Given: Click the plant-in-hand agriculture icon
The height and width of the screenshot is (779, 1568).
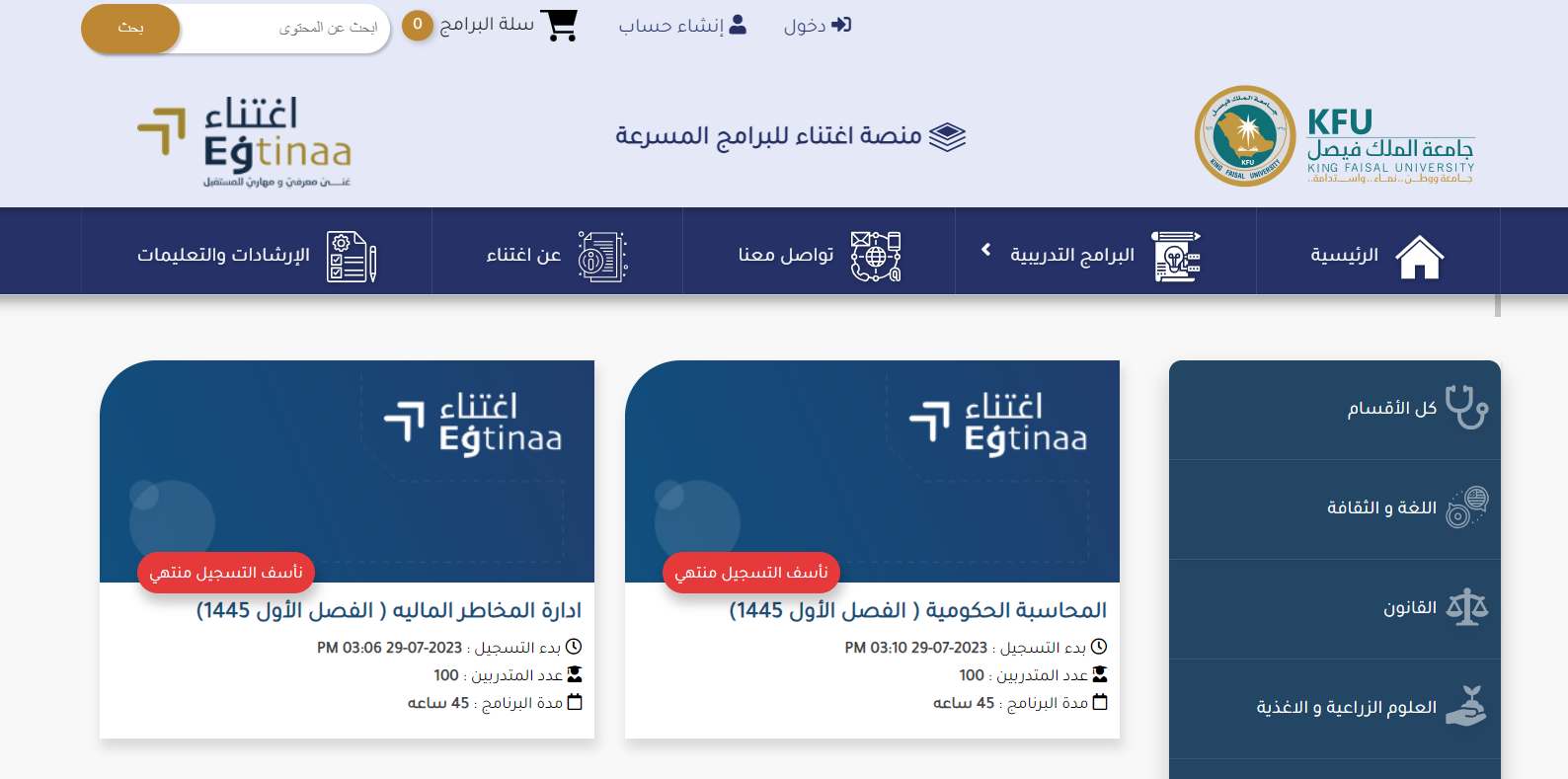Looking at the screenshot, I should coord(1466,707).
